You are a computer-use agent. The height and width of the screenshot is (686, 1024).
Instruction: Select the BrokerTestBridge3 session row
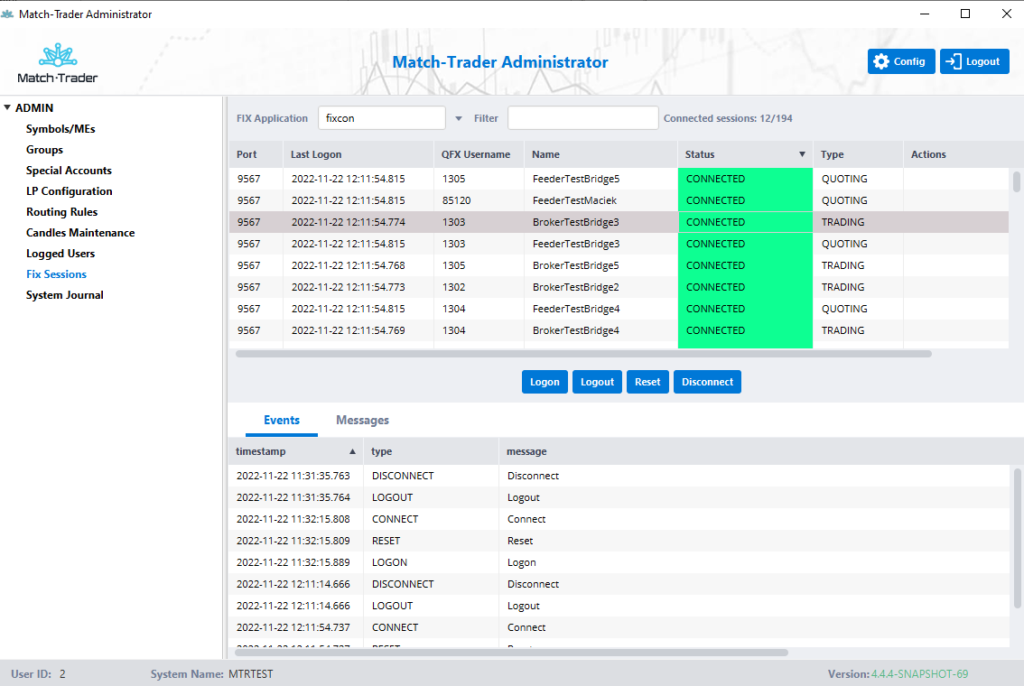(619, 222)
